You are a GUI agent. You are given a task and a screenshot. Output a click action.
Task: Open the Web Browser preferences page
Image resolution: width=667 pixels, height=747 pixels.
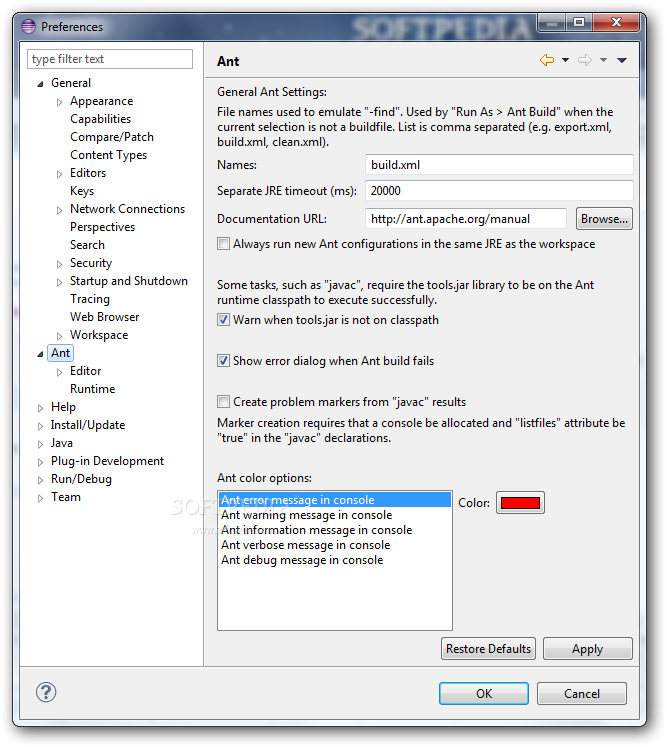coord(105,317)
